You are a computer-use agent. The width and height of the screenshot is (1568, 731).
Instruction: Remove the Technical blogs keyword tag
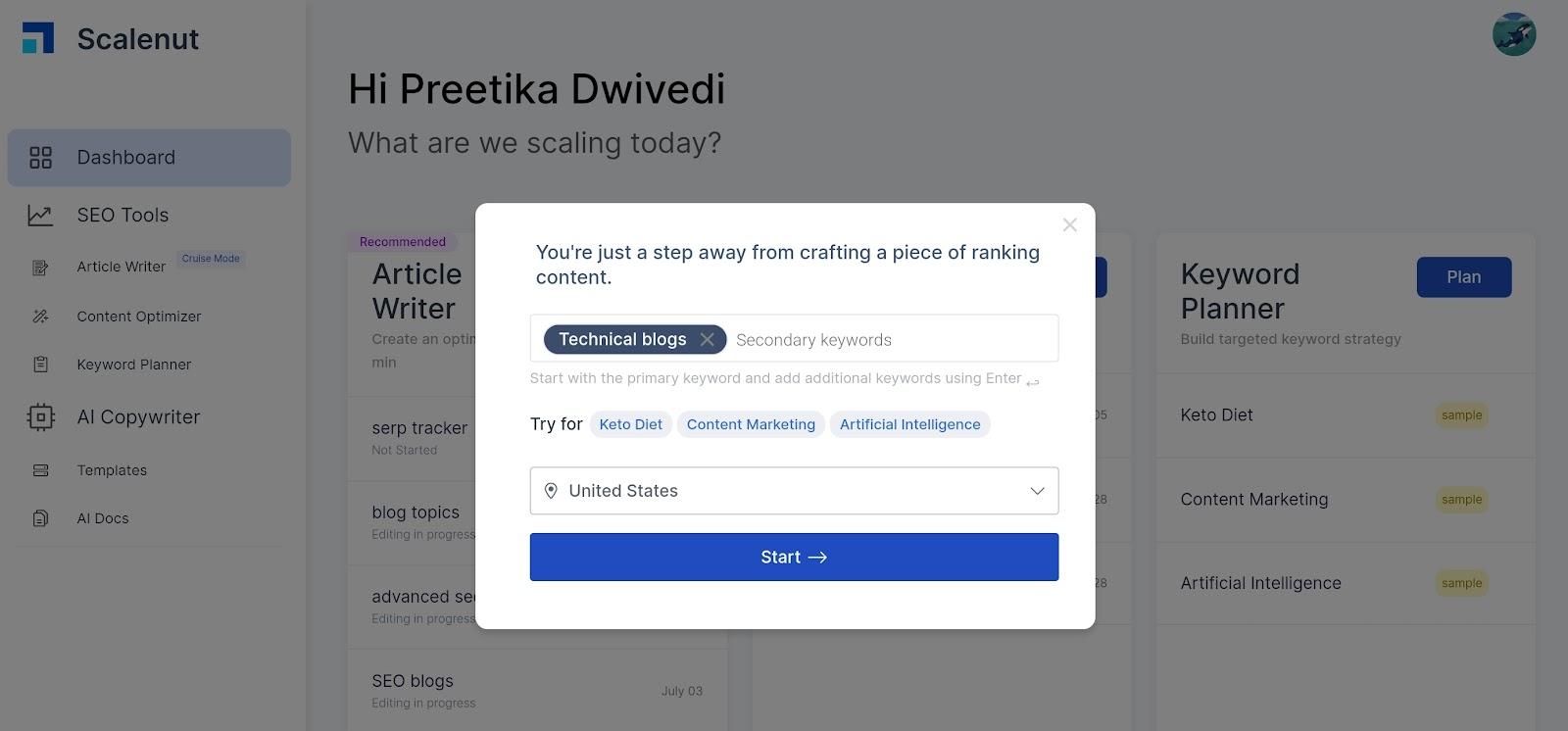(x=708, y=339)
